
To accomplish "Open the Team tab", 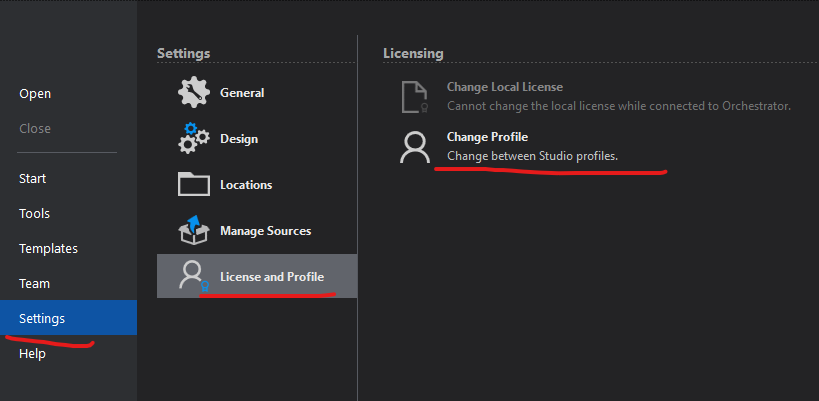I will click(34, 284).
